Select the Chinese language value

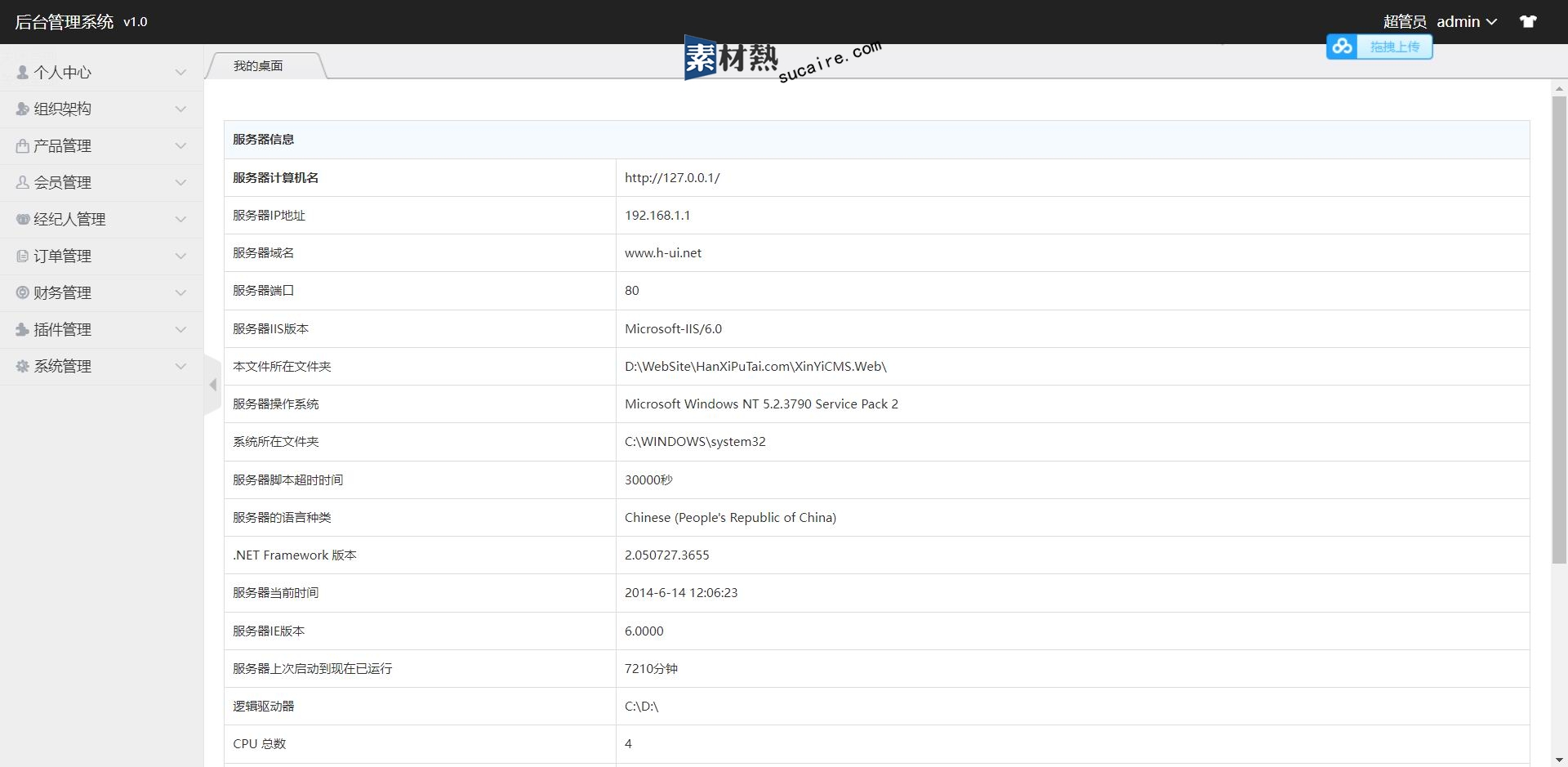tap(730, 518)
